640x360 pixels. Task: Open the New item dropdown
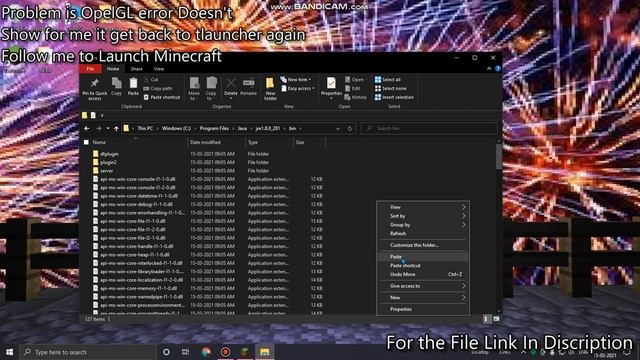click(296, 80)
